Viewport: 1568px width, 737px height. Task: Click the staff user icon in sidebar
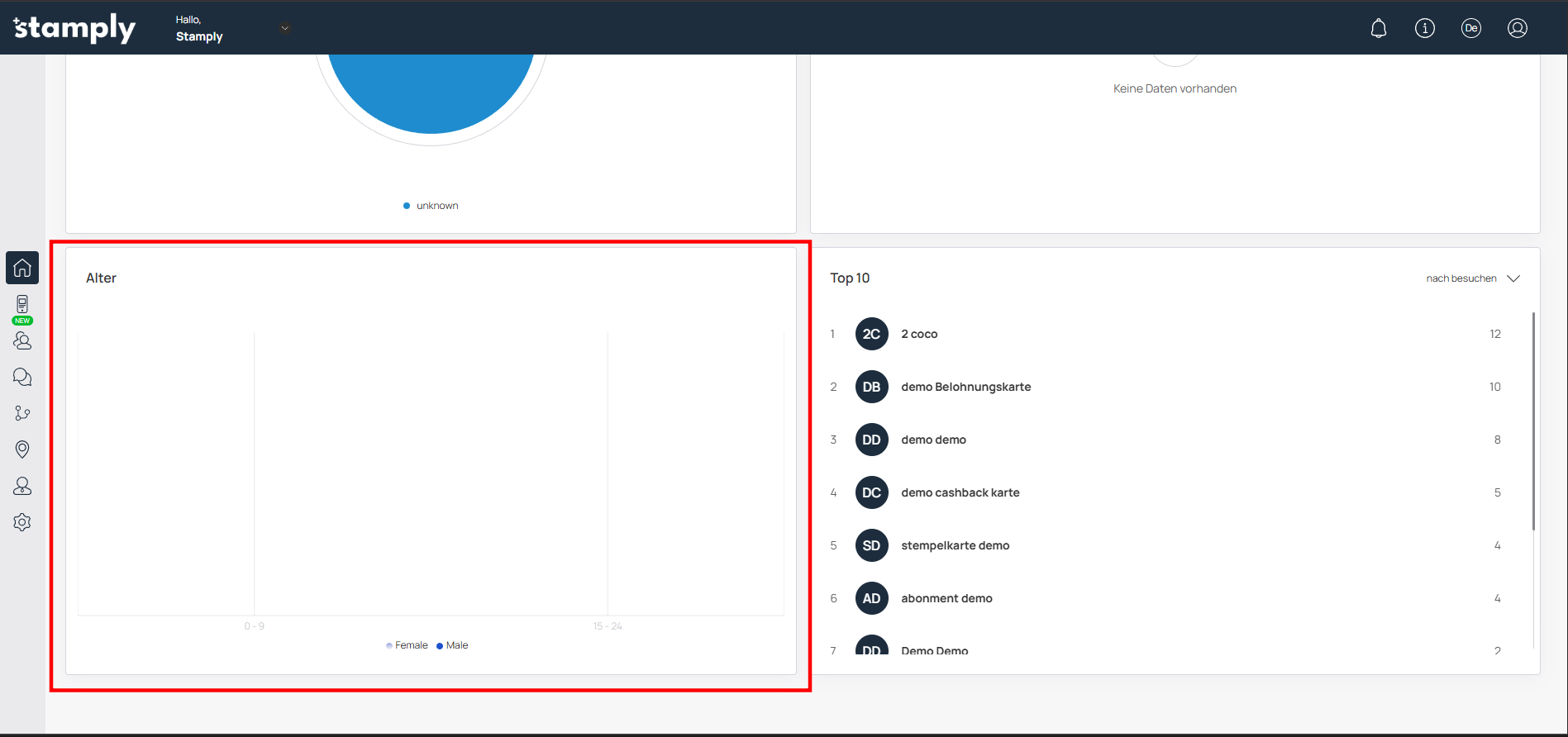22,486
